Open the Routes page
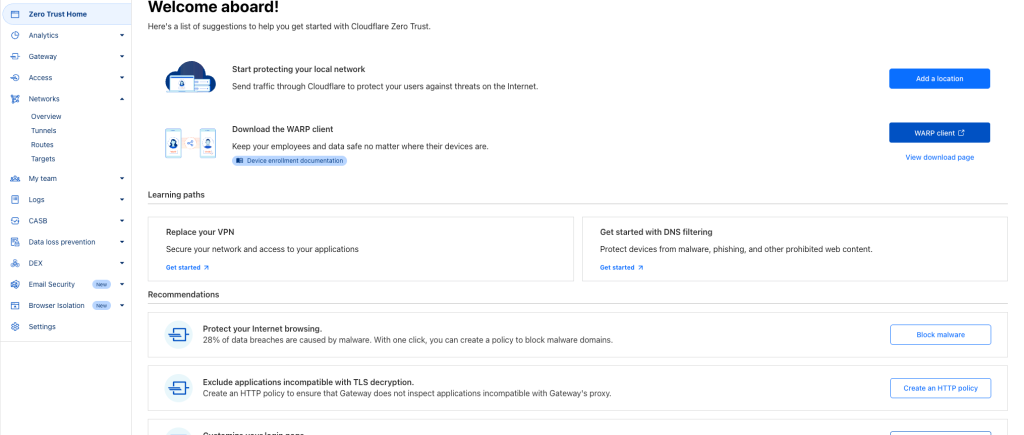The height and width of the screenshot is (435, 1024). coord(42,145)
